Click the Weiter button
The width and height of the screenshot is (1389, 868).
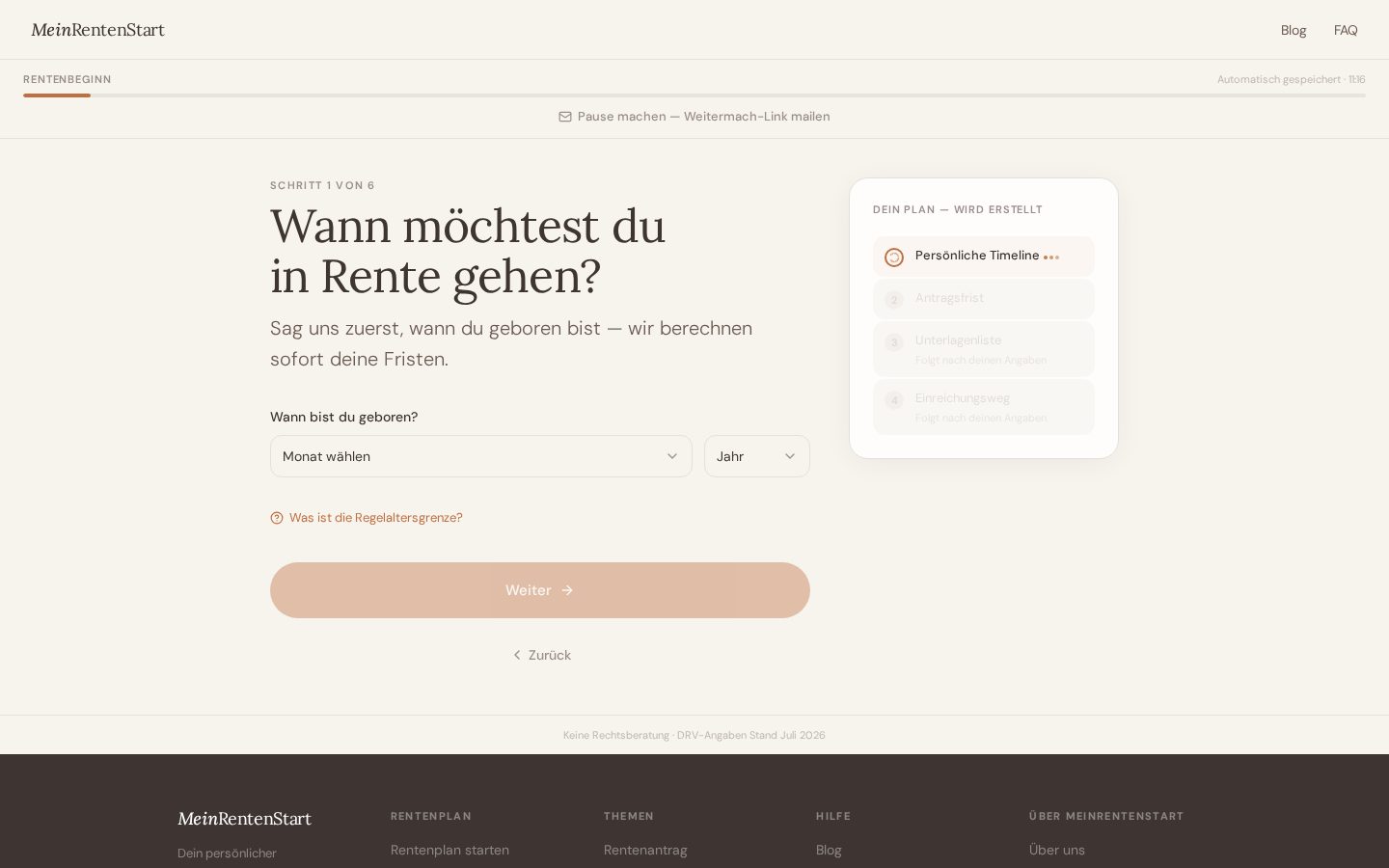pyautogui.click(x=540, y=590)
